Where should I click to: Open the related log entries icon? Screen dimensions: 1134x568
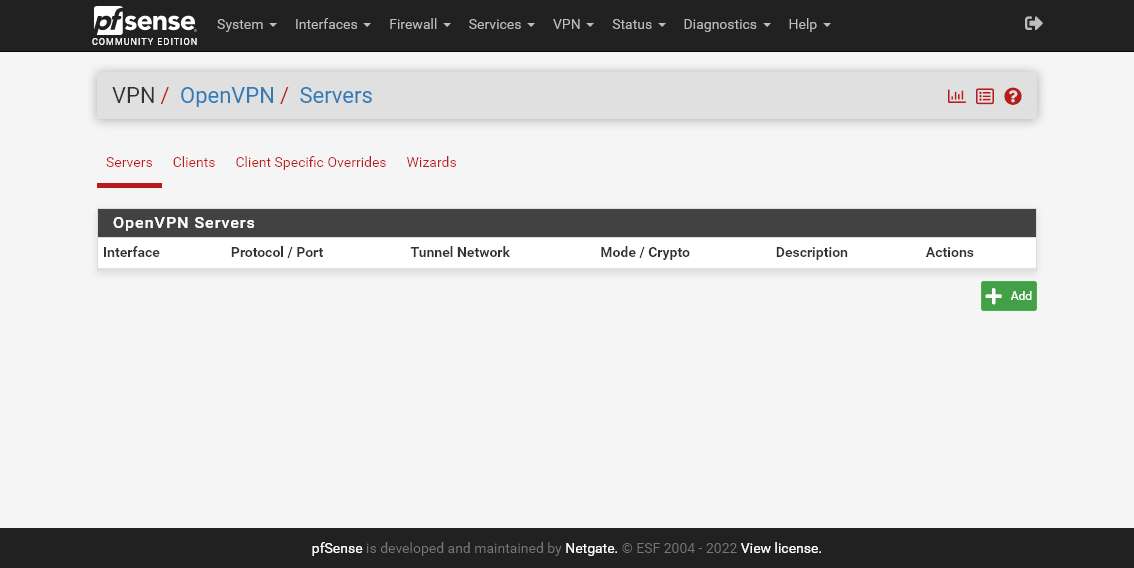click(985, 96)
